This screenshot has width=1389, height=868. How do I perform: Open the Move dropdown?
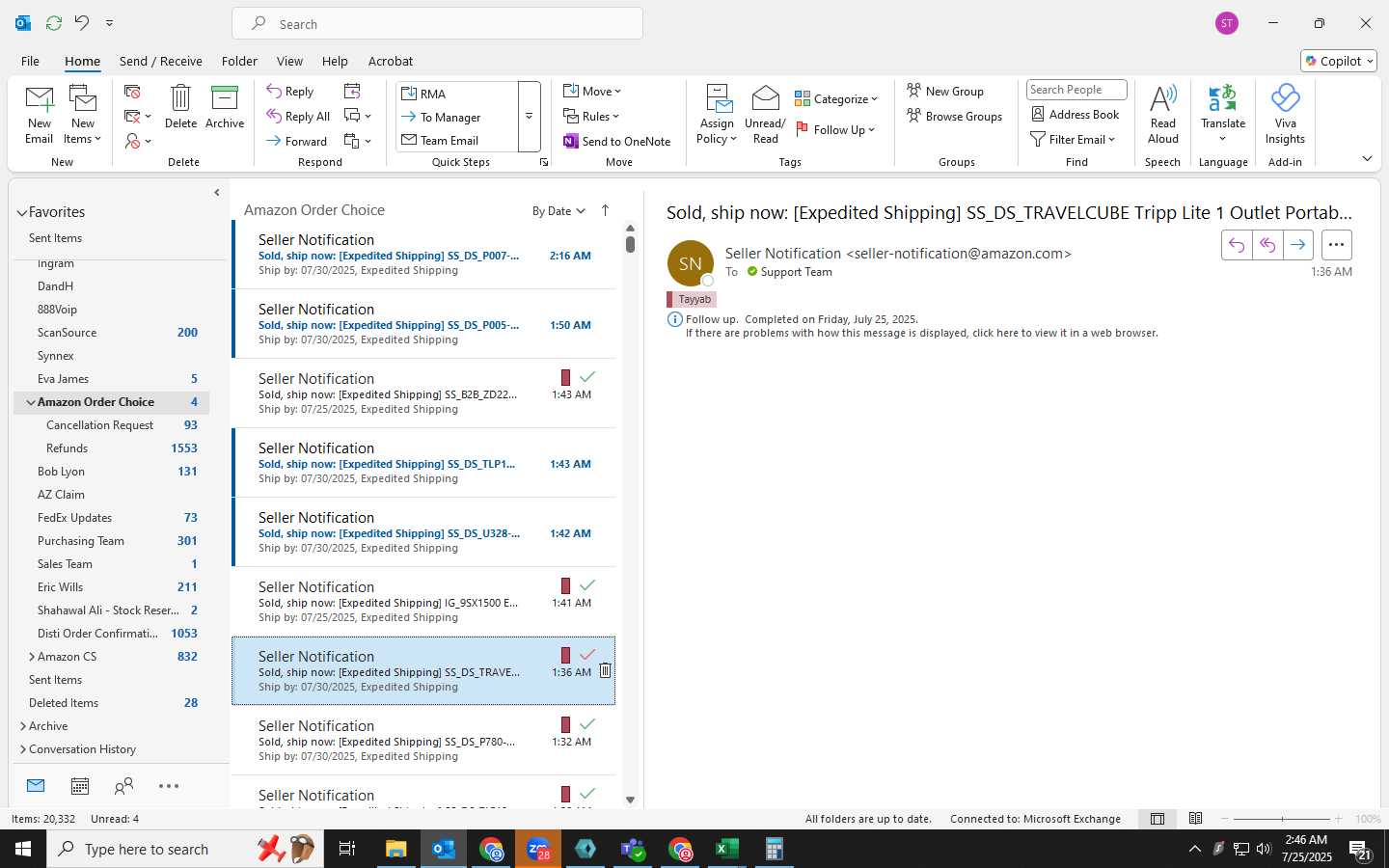point(592,92)
